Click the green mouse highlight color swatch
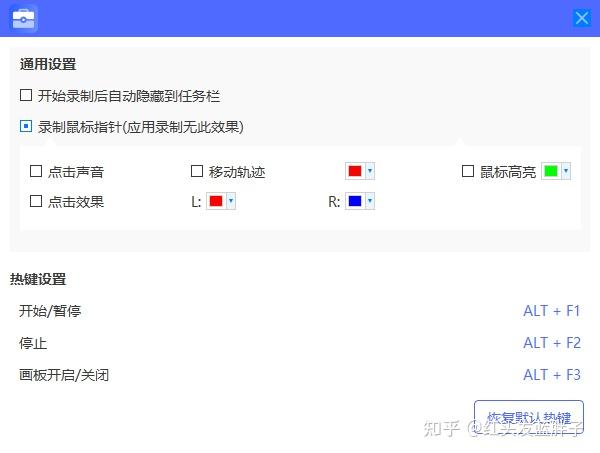The image size is (600, 453). coord(550,171)
